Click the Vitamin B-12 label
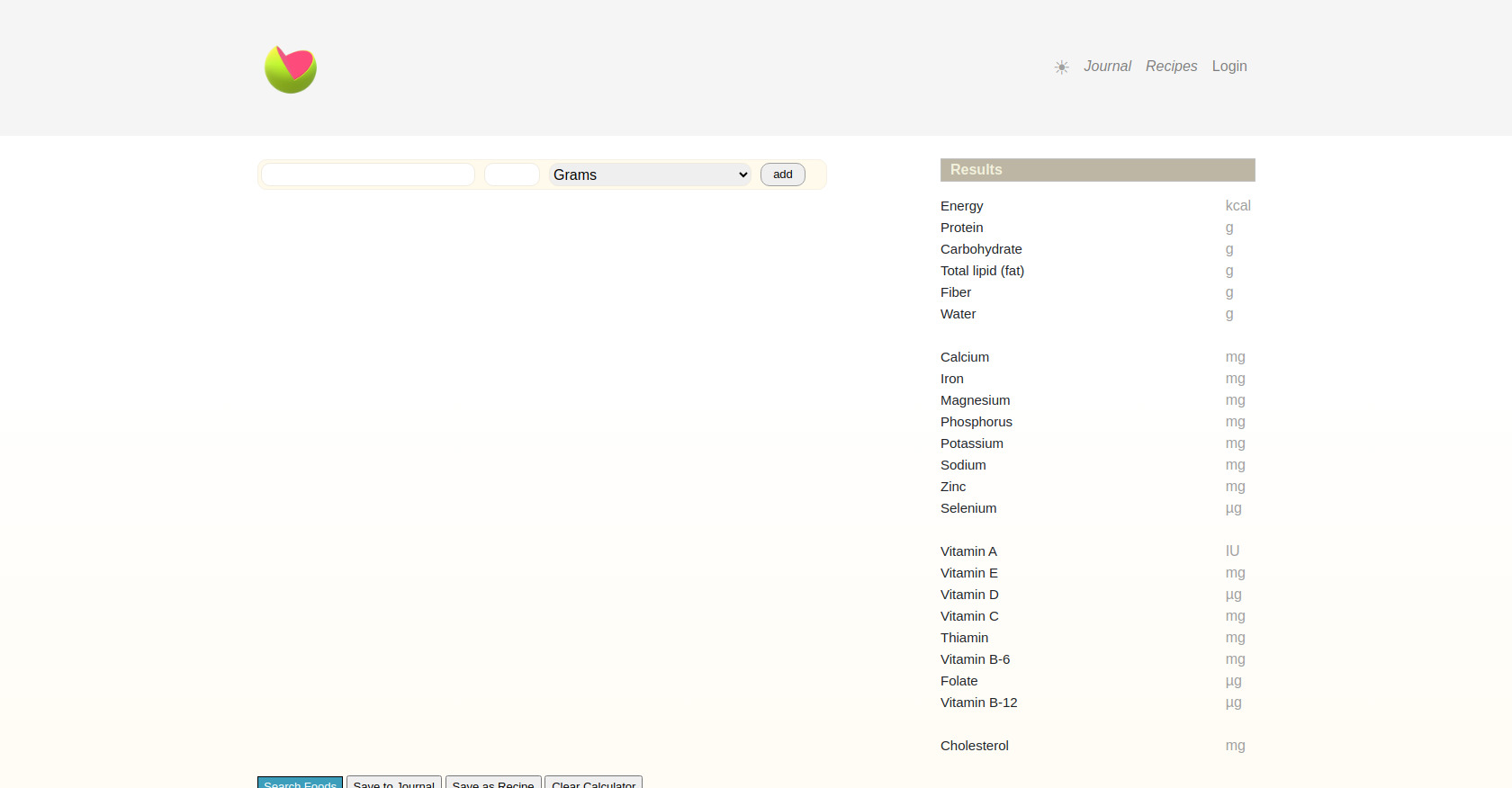The height and width of the screenshot is (788, 1512). click(978, 703)
